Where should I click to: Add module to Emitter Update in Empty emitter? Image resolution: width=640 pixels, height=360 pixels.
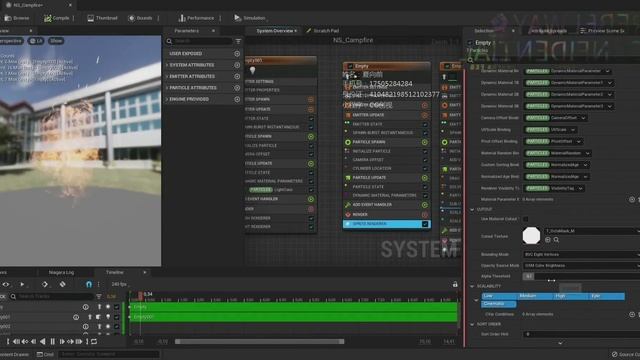(x=425, y=115)
